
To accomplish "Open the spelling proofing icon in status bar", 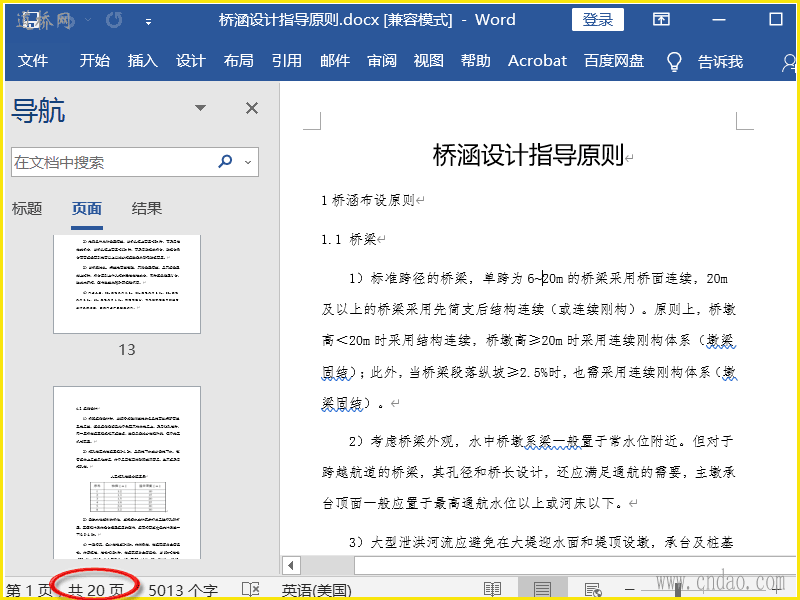I will click(x=251, y=590).
